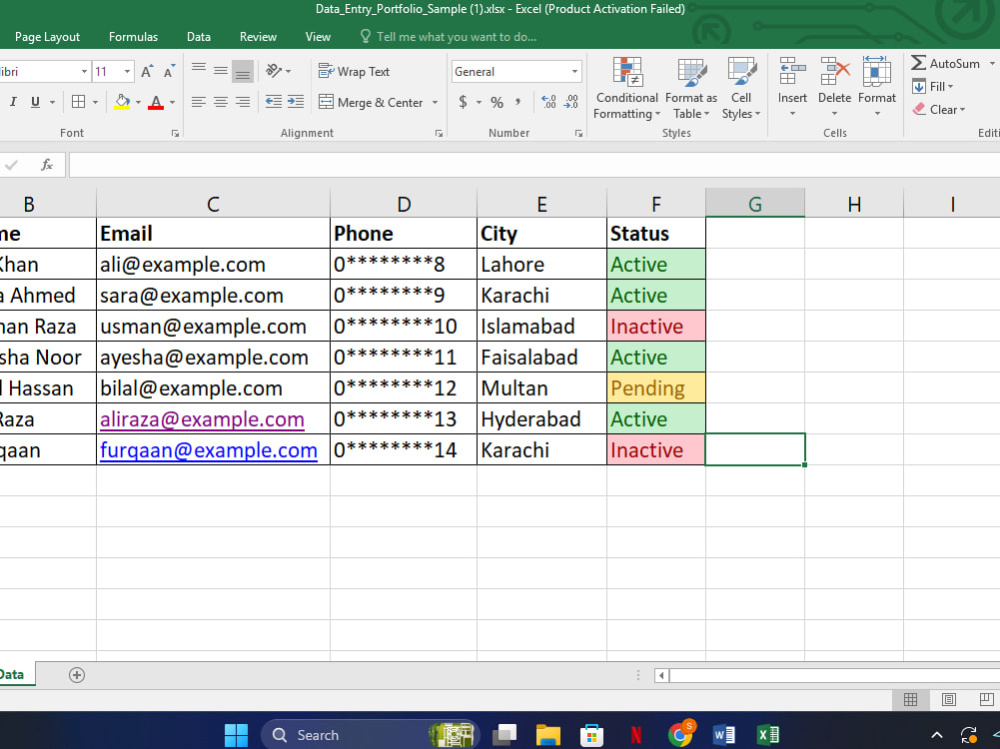Image resolution: width=1000 pixels, height=749 pixels.
Task: Align text right
Action: (242, 102)
